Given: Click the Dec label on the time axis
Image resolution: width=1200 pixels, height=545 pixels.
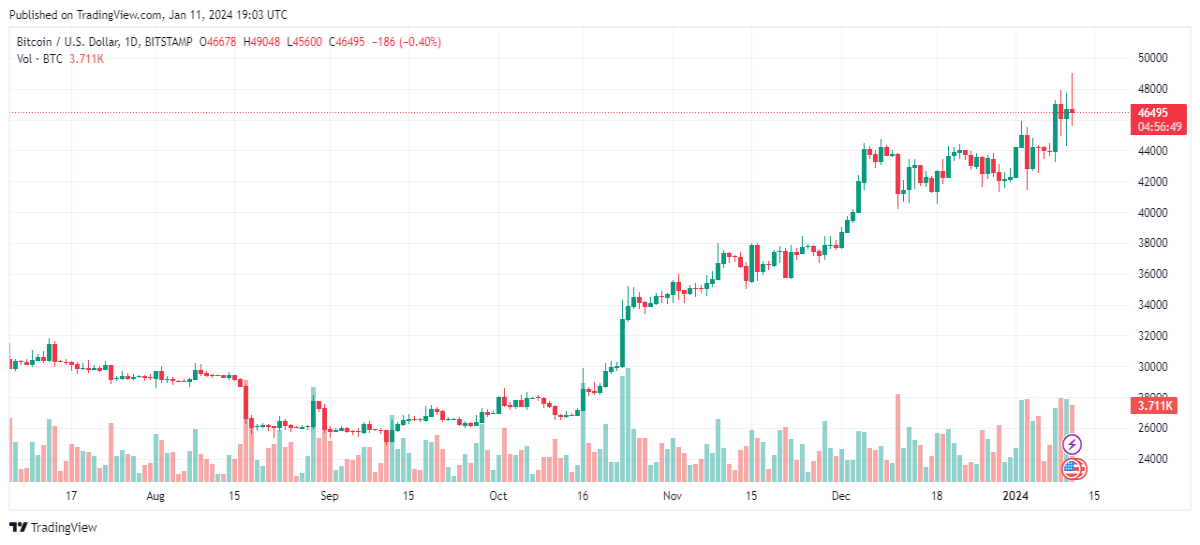Looking at the screenshot, I should coord(841,496).
